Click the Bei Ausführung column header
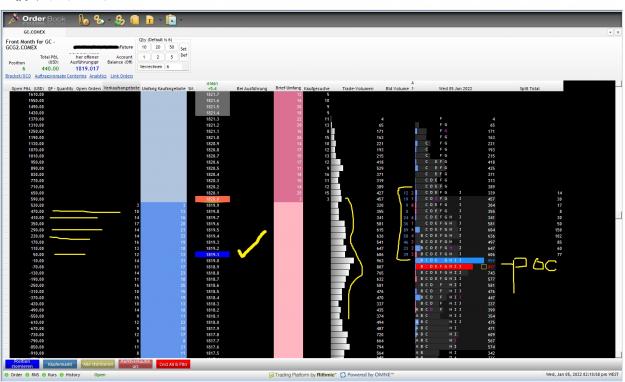 (252, 89)
